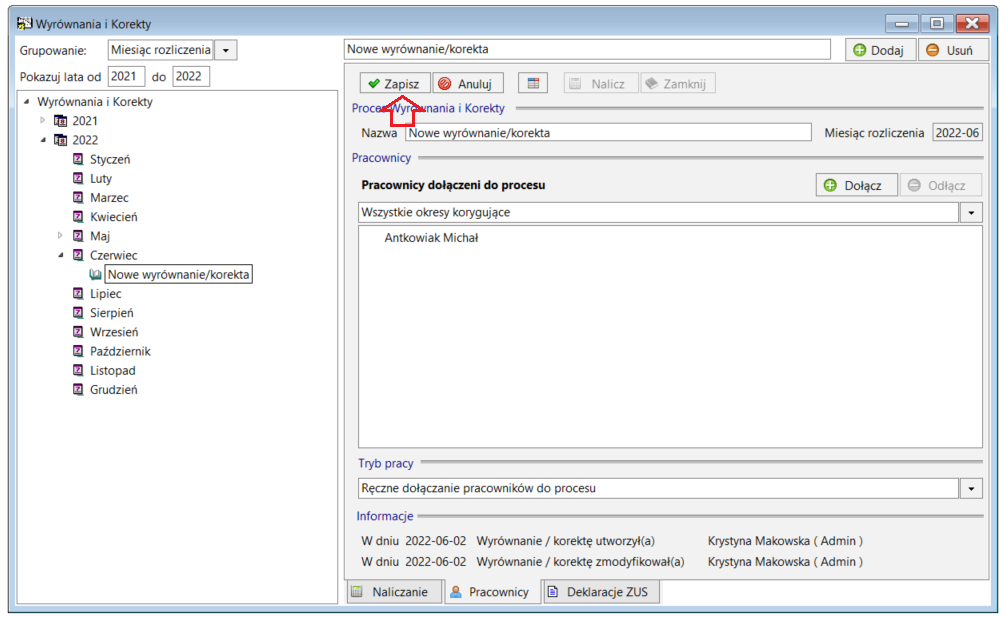Screen dimensions: 1004x619
Task: Open Wszystkie okresy korygujące dropdown
Action: pyautogui.click(x=971, y=213)
